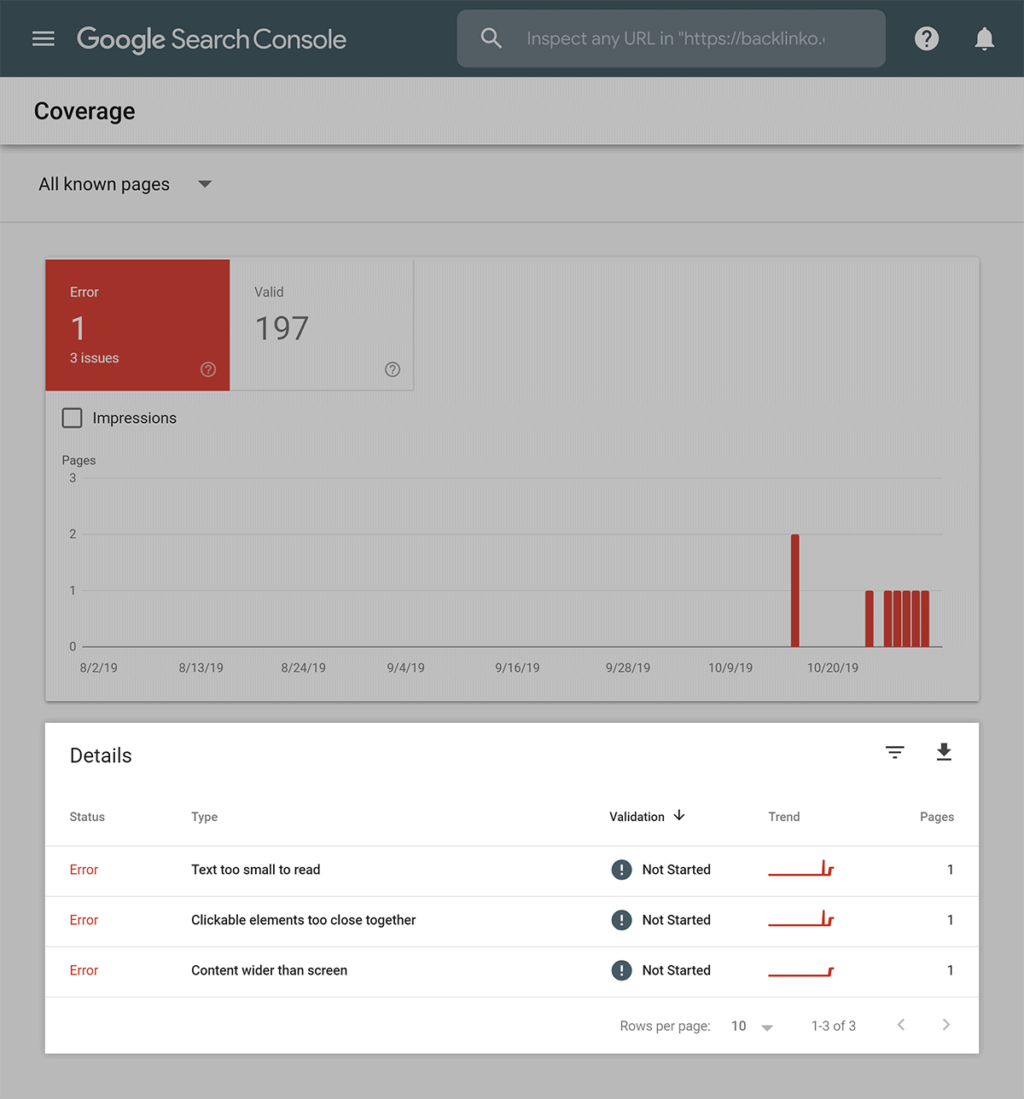Enable the Impressions checkbox

pyautogui.click(x=72, y=418)
